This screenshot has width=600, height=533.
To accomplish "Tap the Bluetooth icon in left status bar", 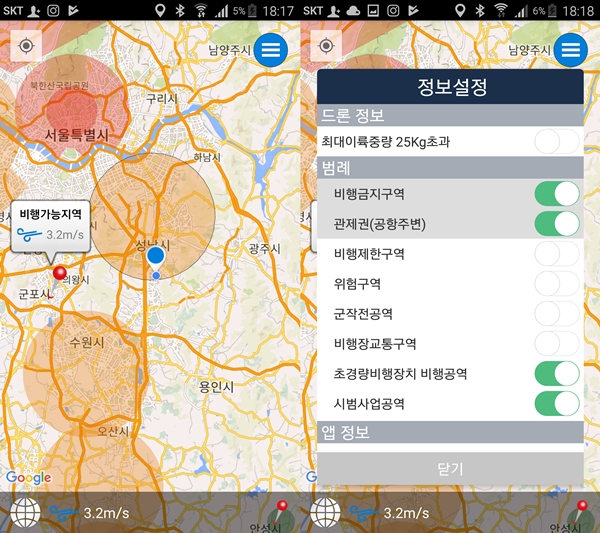I will (x=180, y=10).
